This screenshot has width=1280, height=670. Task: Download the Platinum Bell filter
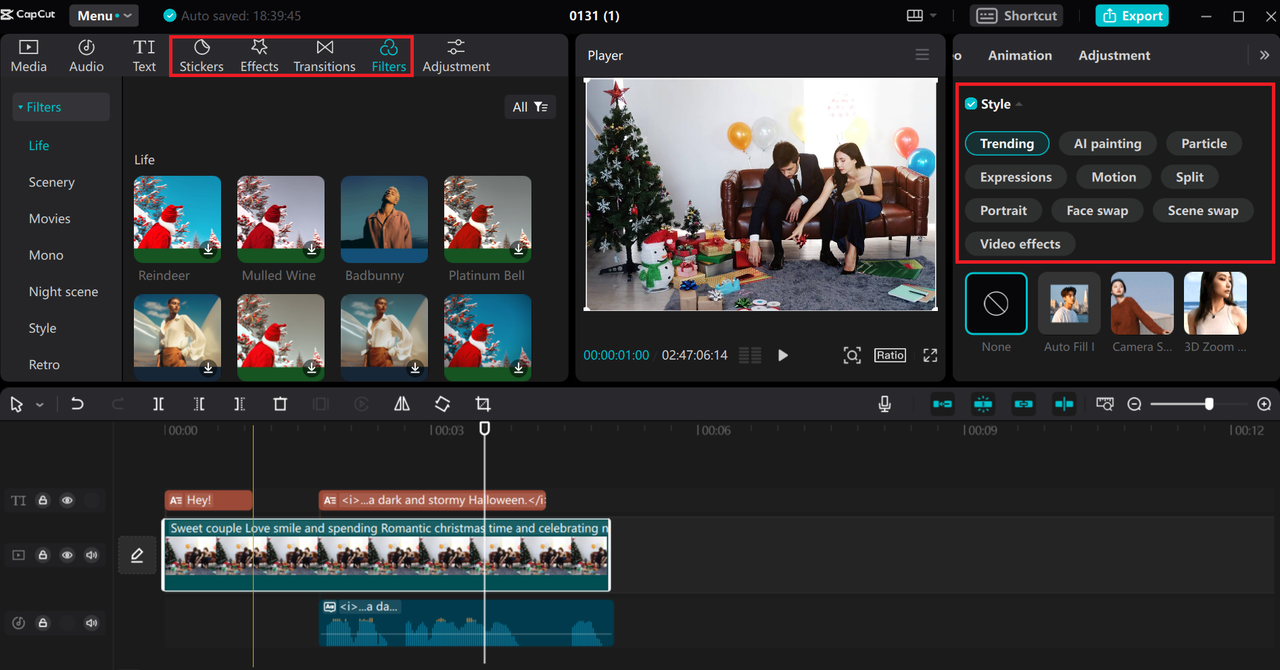pyautogui.click(x=519, y=250)
